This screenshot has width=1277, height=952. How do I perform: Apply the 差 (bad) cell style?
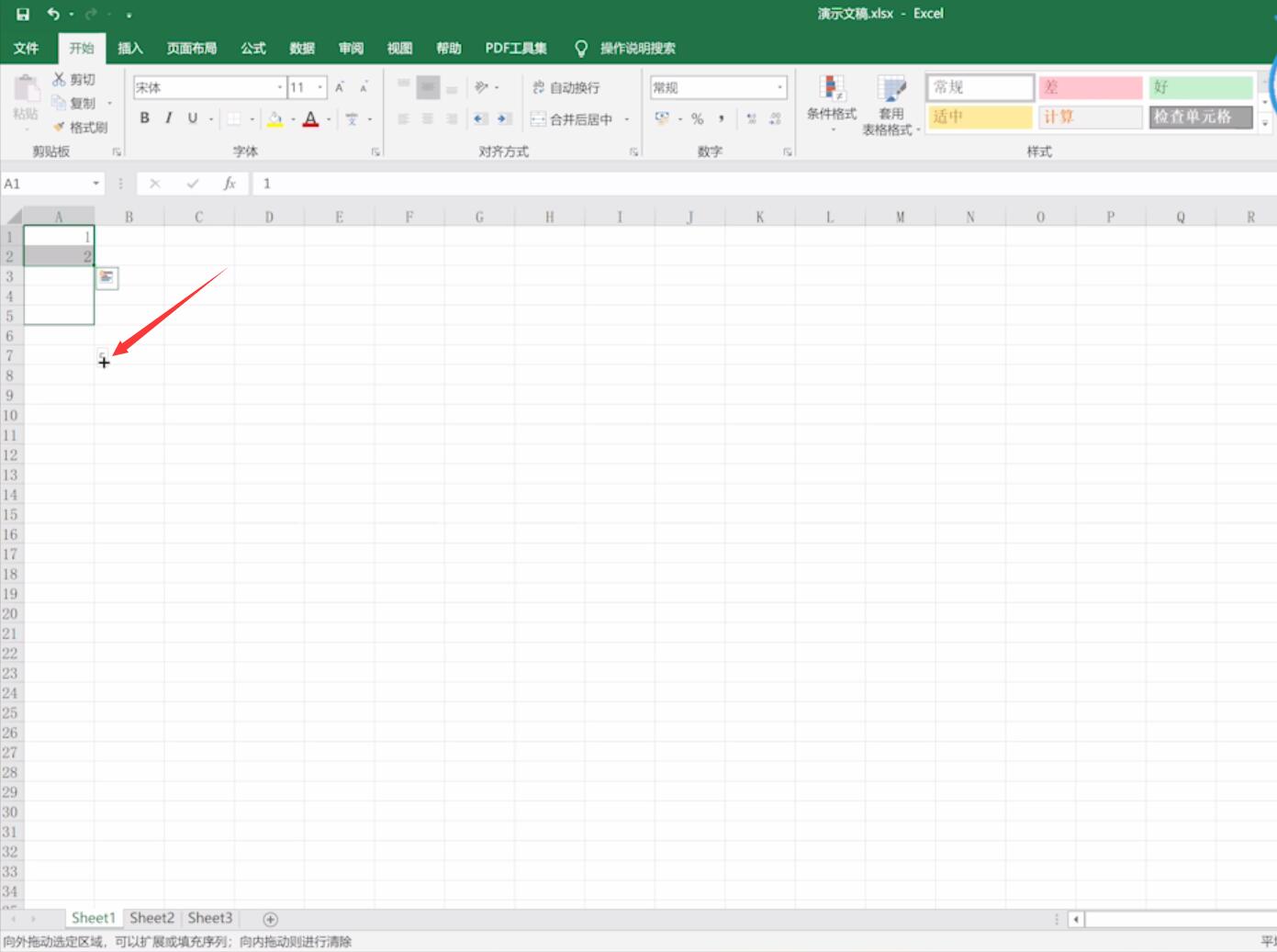(x=1091, y=87)
